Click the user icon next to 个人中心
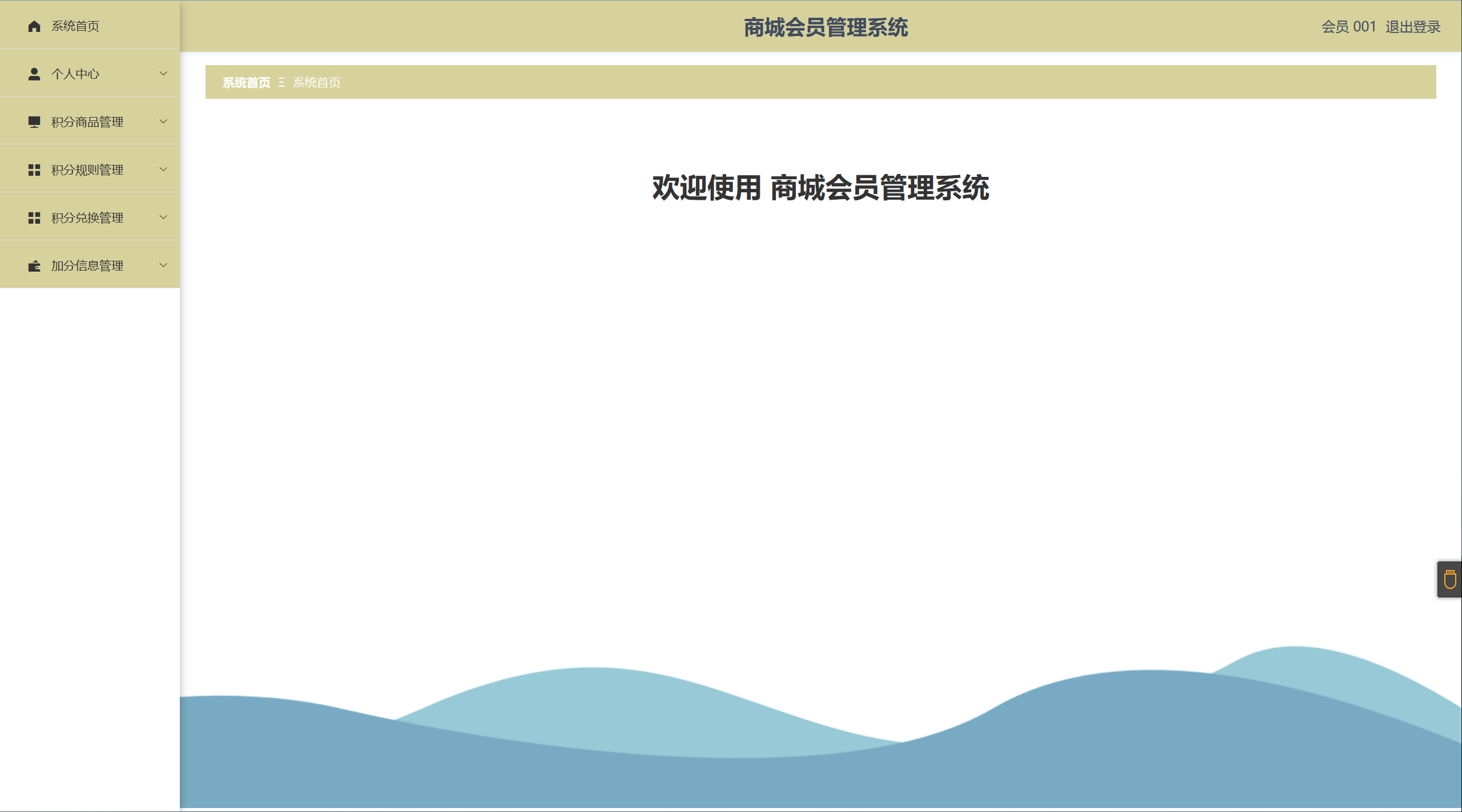 pyautogui.click(x=34, y=74)
